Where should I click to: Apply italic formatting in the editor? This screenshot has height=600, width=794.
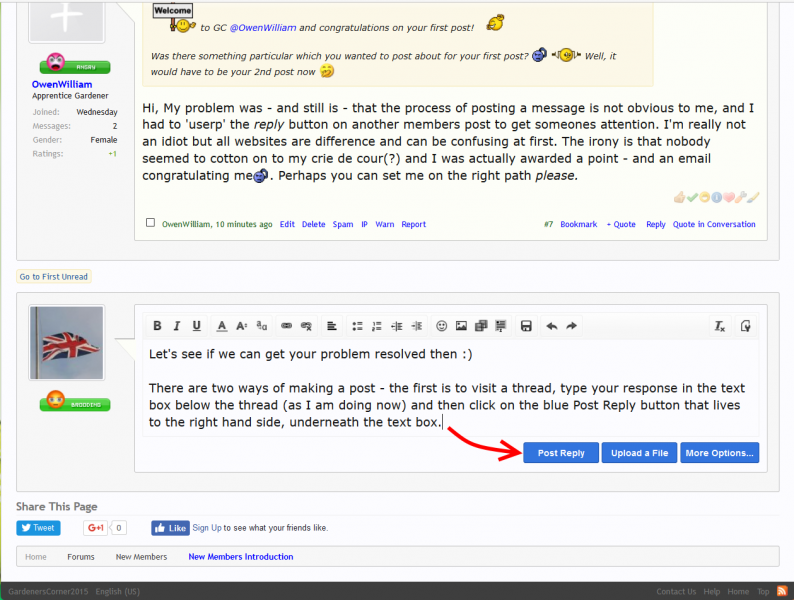click(x=177, y=326)
